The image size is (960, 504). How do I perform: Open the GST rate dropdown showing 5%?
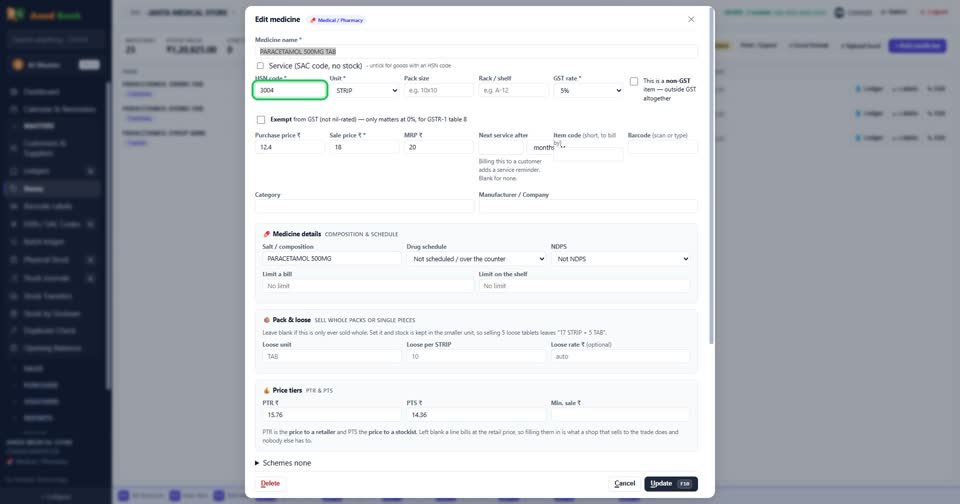coord(588,91)
